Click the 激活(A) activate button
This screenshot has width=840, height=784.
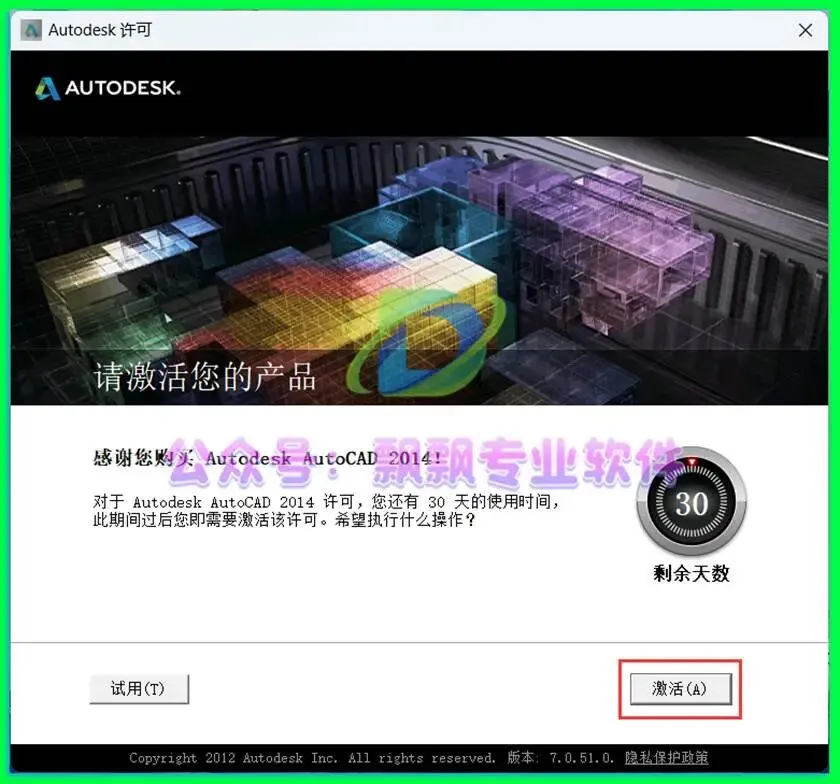click(x=680, y=689)
